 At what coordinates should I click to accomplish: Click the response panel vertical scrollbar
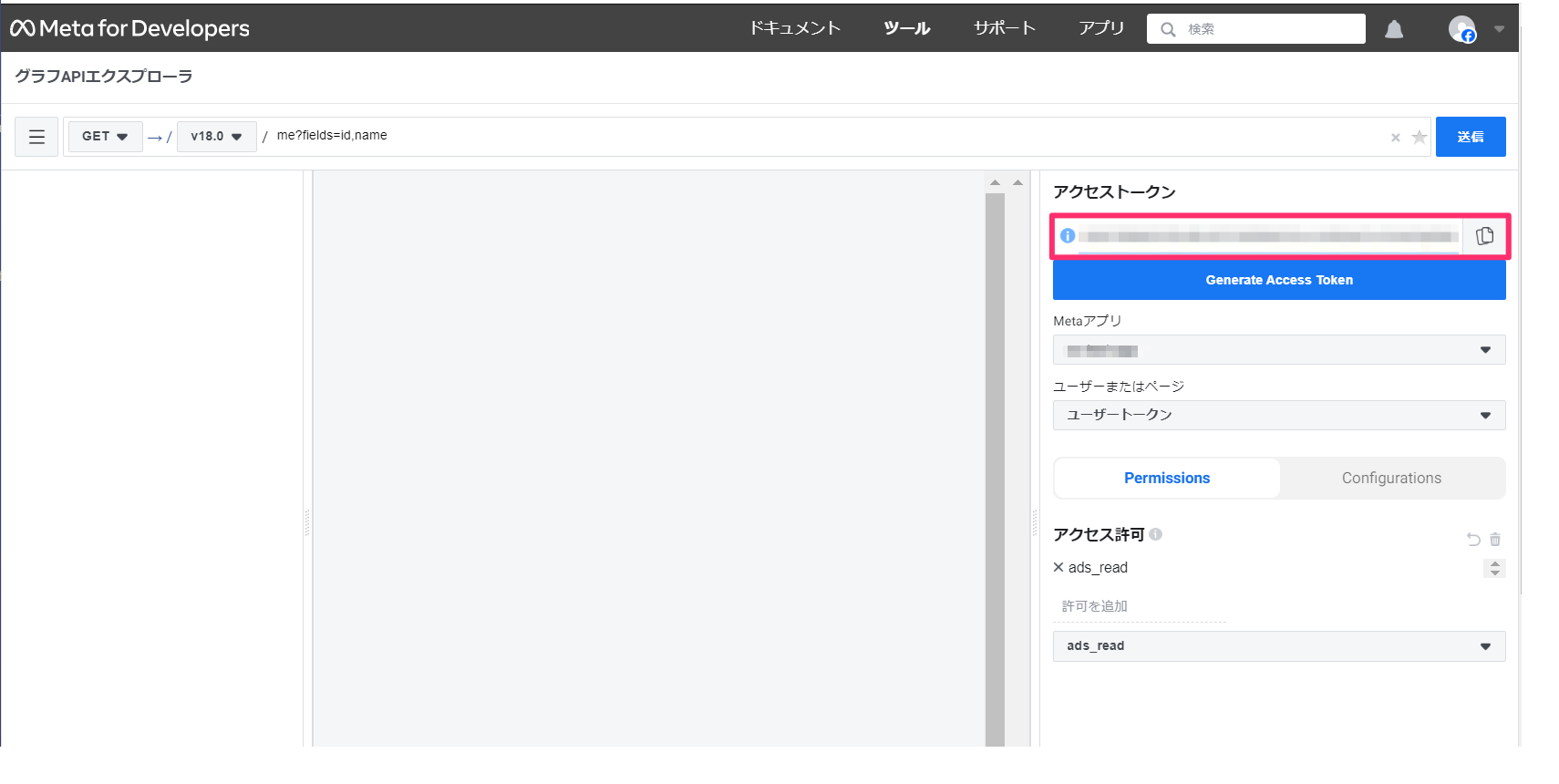tap(995, 469)
